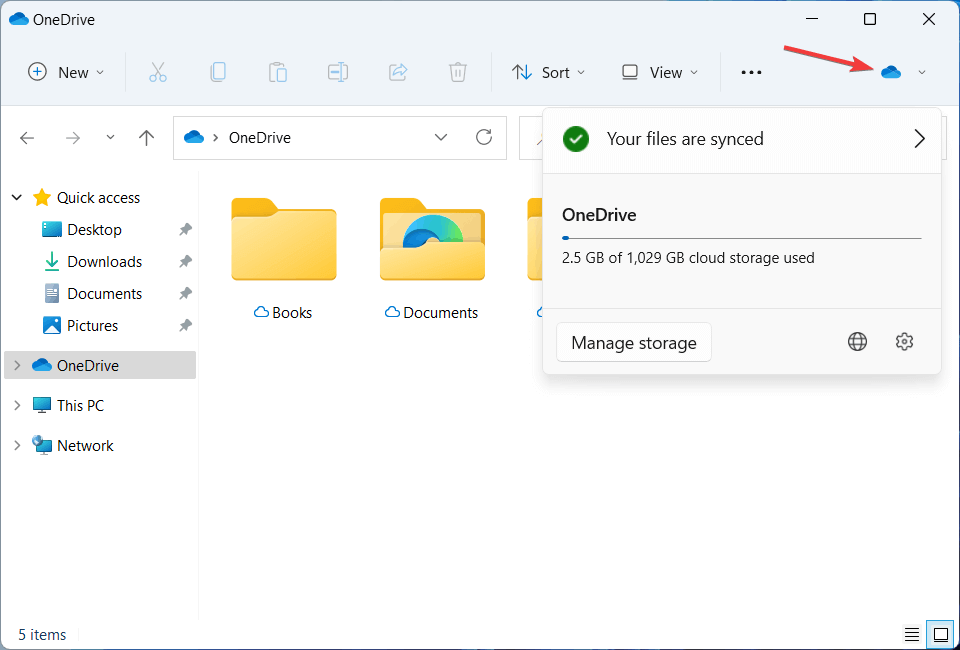The image size is (960, 650).
Task: Open OneDrive settings via the gear icon
Action: click(904, 341)
